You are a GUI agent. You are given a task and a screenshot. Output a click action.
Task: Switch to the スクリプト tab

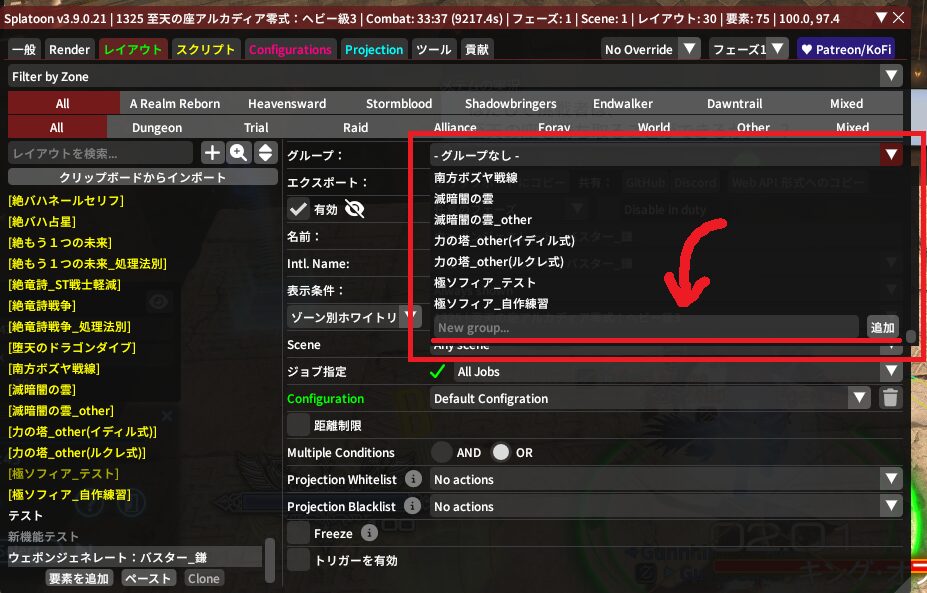(x=206, y=49)
